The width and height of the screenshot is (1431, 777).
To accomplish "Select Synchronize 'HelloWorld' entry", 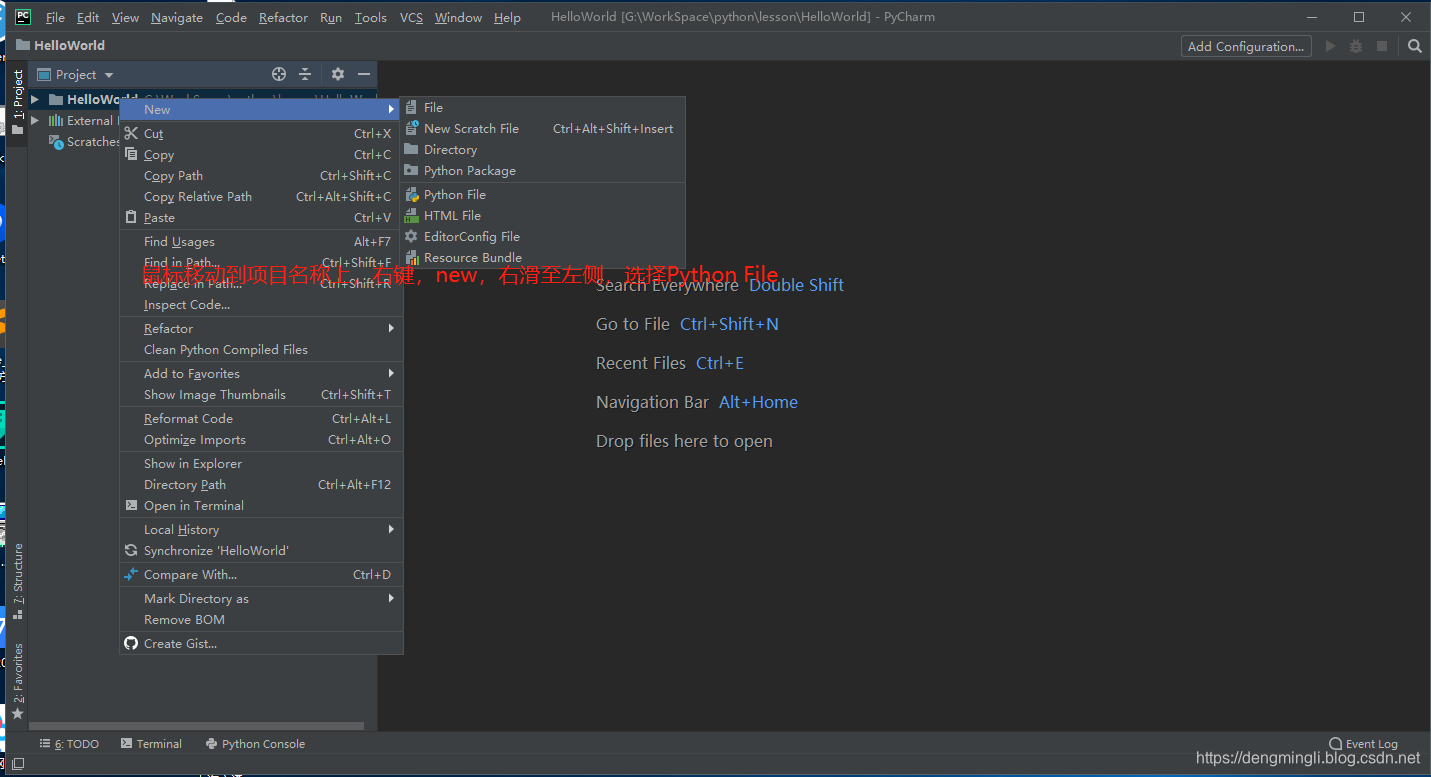I will pyautogui.click(x=260, y=550).
